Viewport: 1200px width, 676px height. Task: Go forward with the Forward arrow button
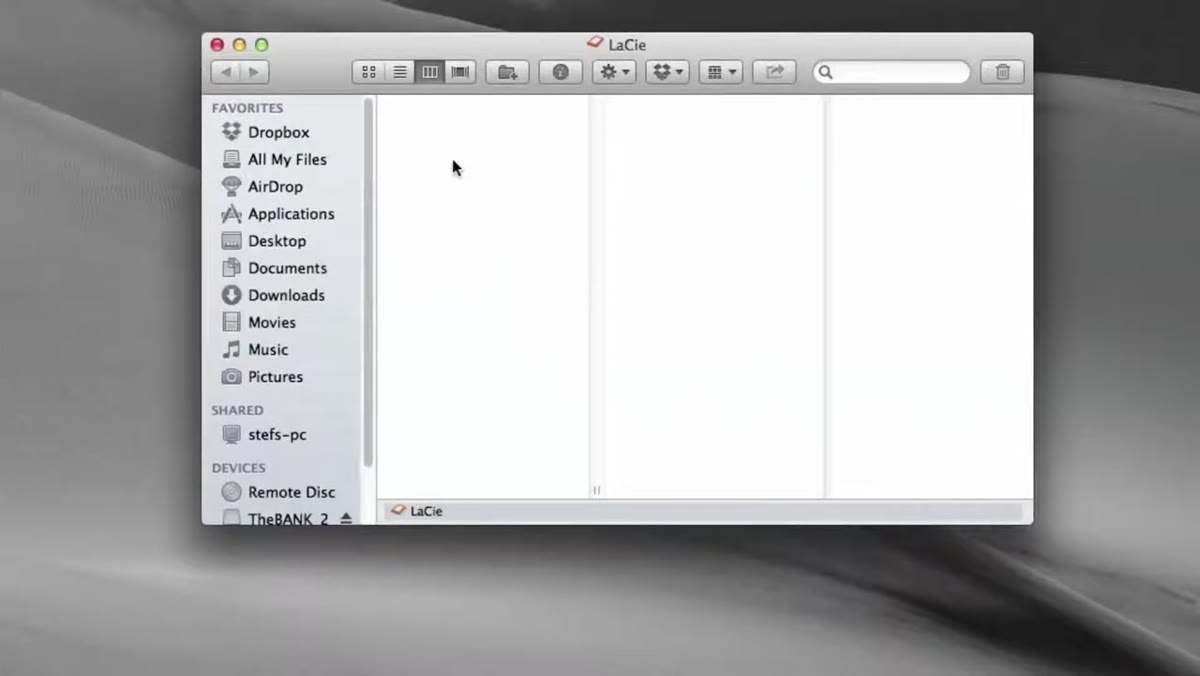[254, 72]
